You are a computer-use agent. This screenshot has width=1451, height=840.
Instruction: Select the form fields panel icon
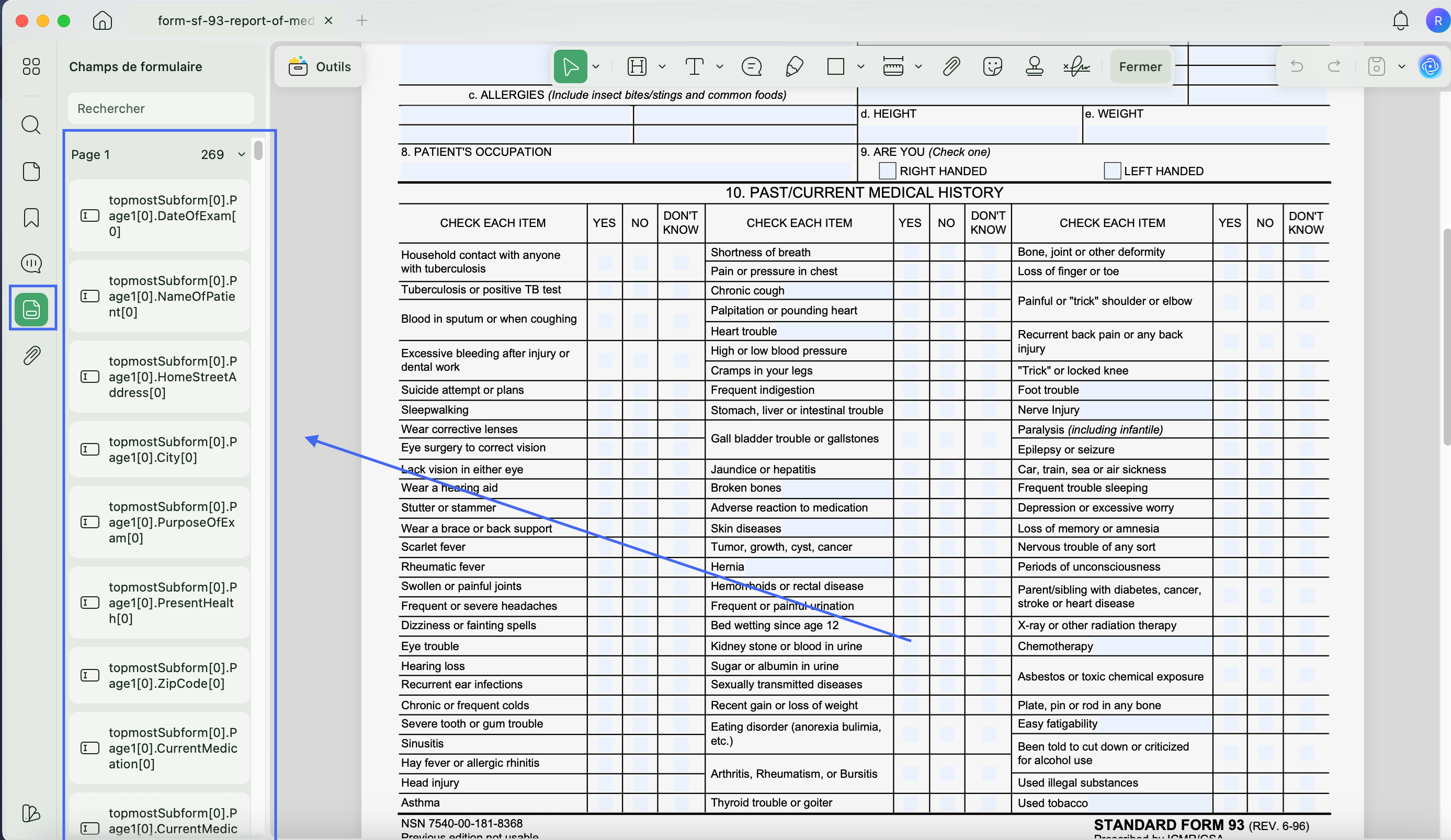click(32, 309)
